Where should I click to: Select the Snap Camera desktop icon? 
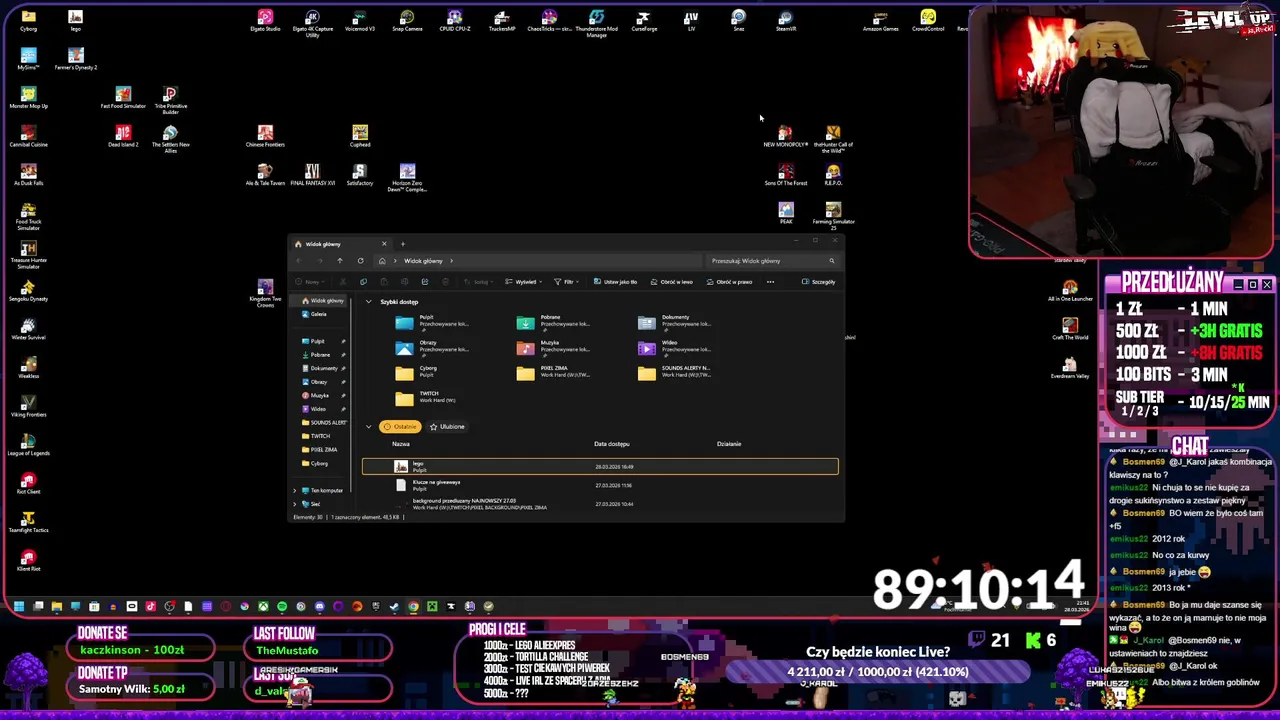click(407, 20)
